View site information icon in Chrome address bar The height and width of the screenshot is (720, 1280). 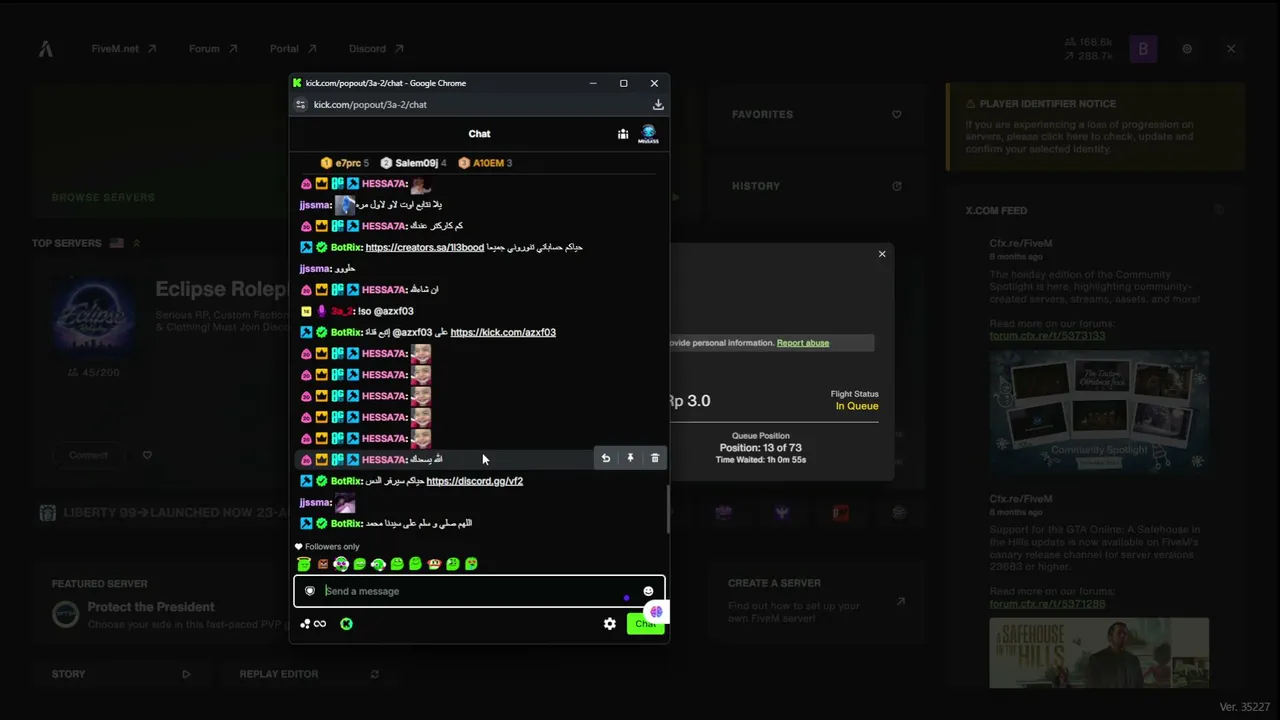point(300,104)
